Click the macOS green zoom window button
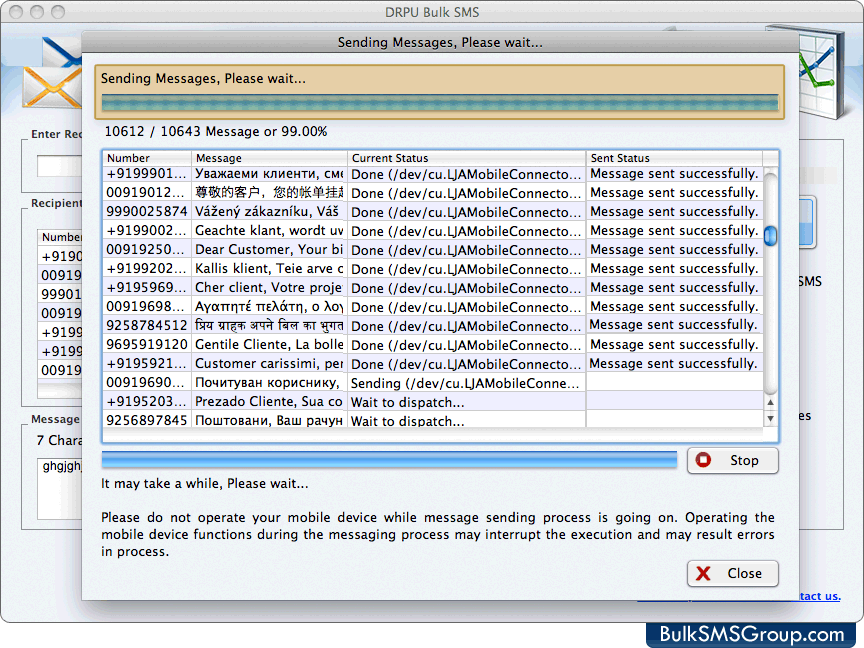Screen dimensions: 864x648 58,12
